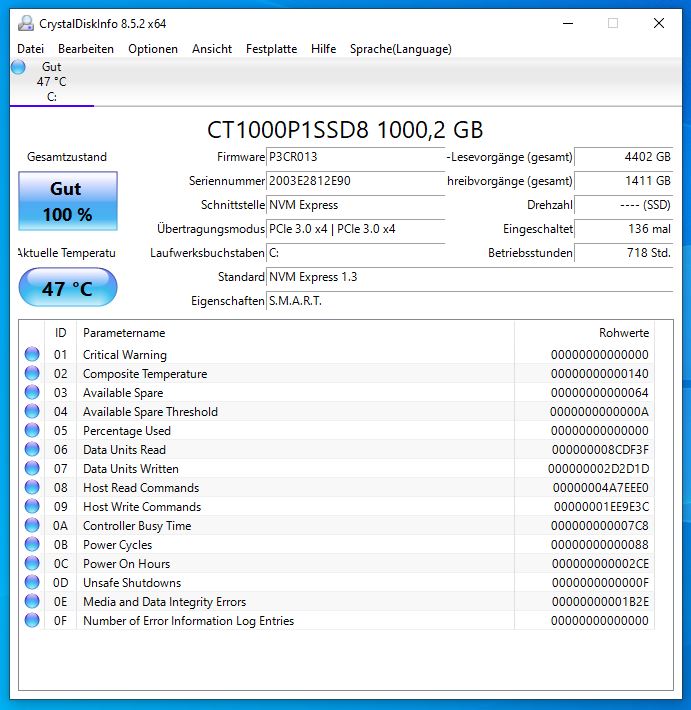Select the Available Spare Threshold parameter name
The height and width of the screenshot is (710, 691).
150,412
